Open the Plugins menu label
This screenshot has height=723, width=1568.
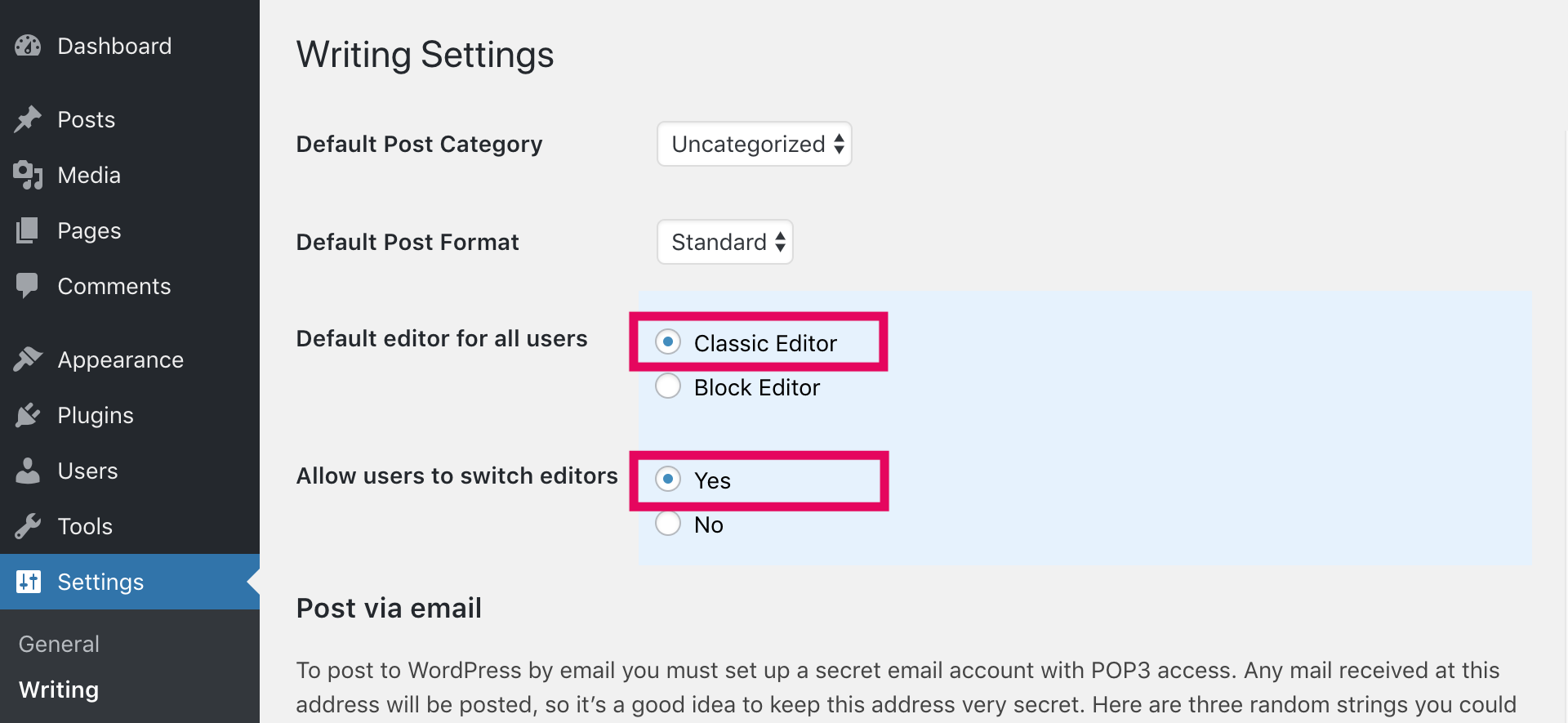click(x=96, y=416)
